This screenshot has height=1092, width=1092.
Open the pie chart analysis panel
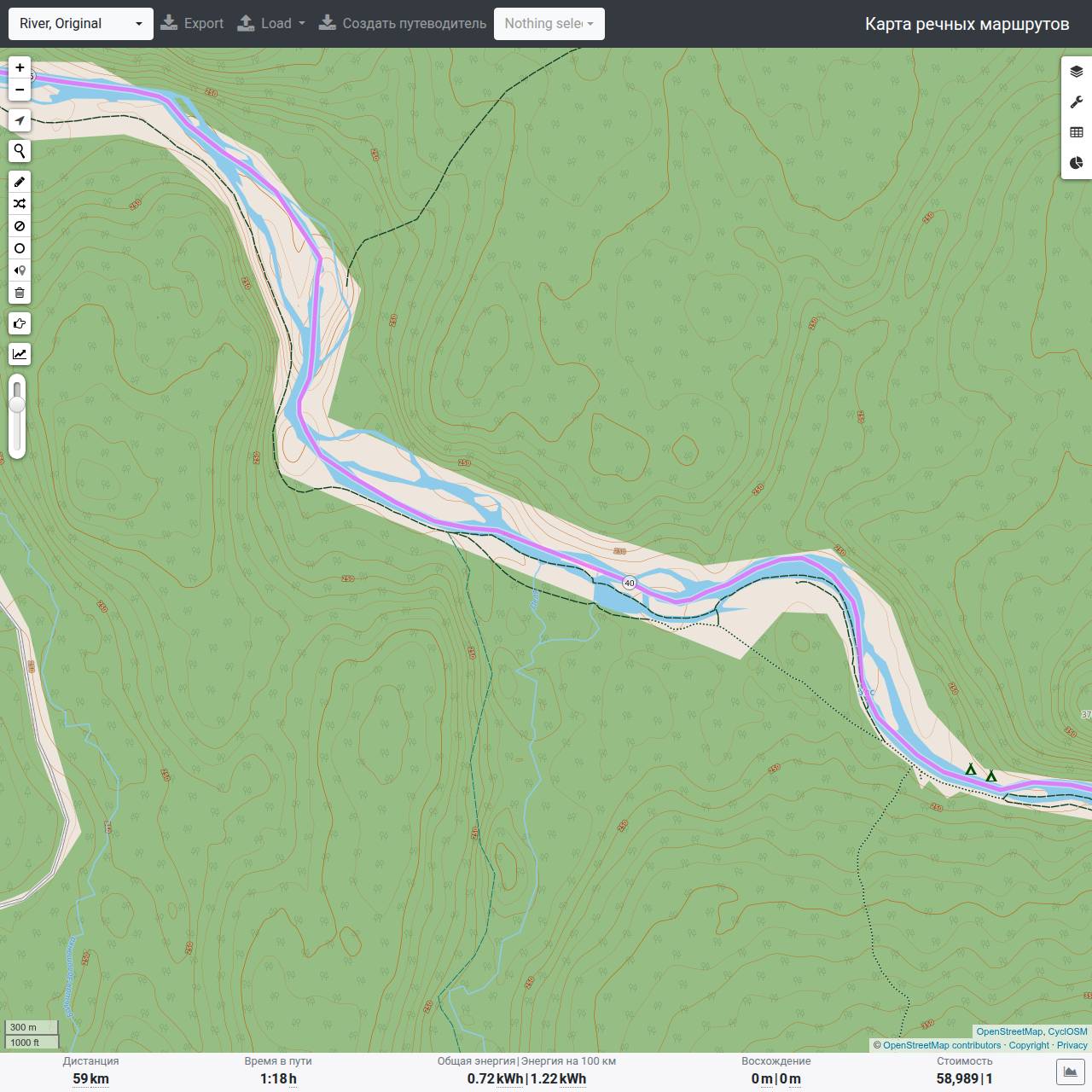click(x=1077, y=162)
